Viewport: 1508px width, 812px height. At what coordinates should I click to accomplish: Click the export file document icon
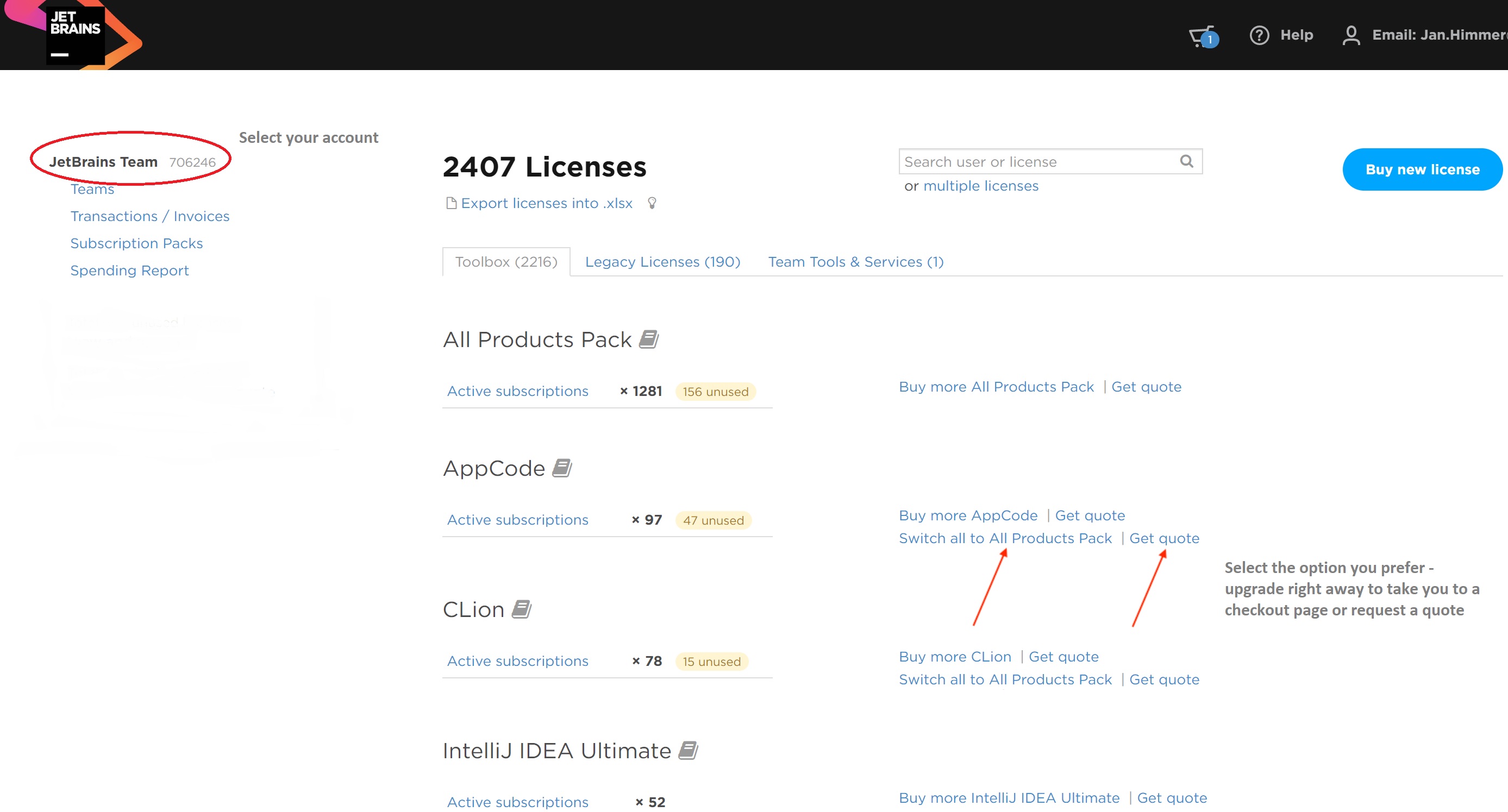[450, 203]
